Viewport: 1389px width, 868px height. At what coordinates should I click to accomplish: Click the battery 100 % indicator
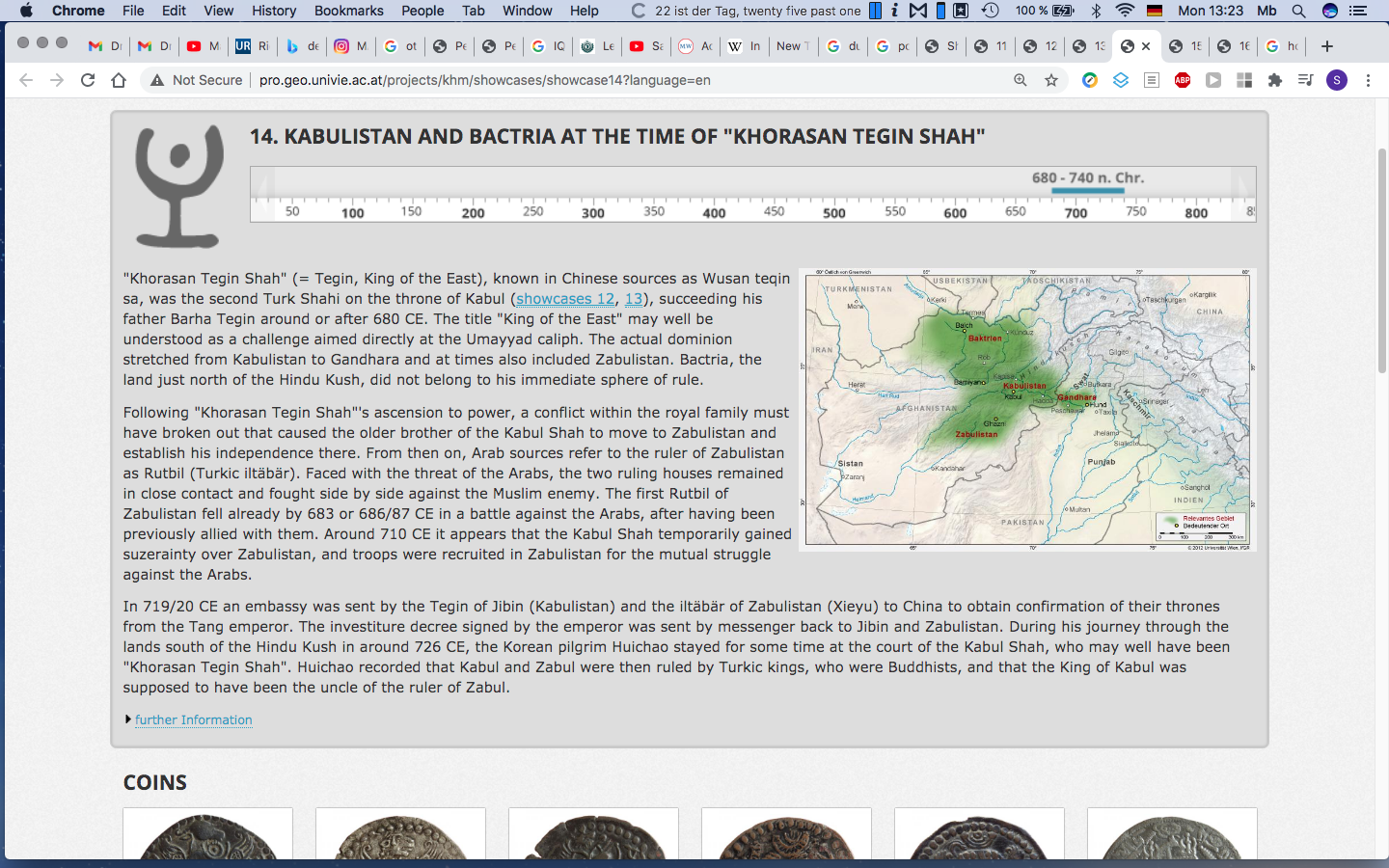(1044, 11)
